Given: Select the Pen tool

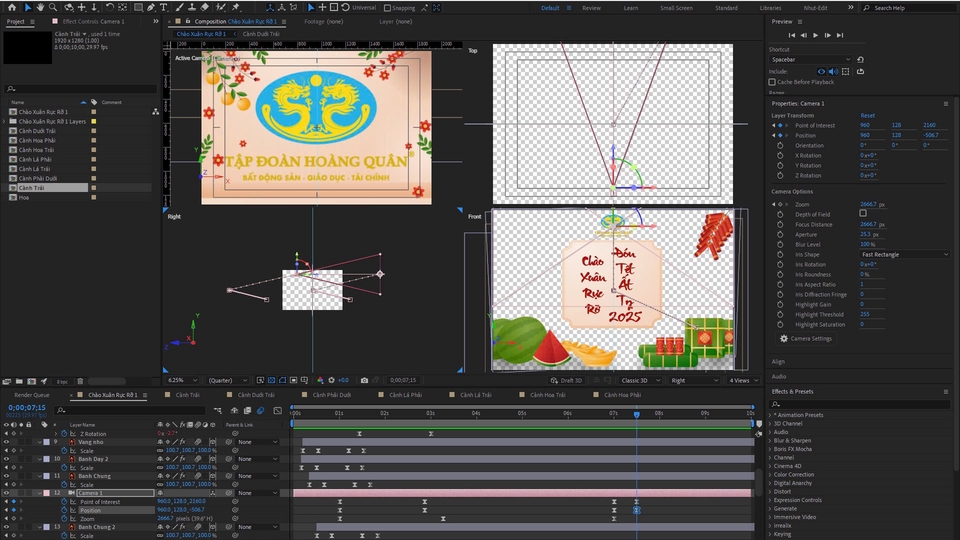Looking at the screenshot, I should pyautogui.click(x=151, y=7).
